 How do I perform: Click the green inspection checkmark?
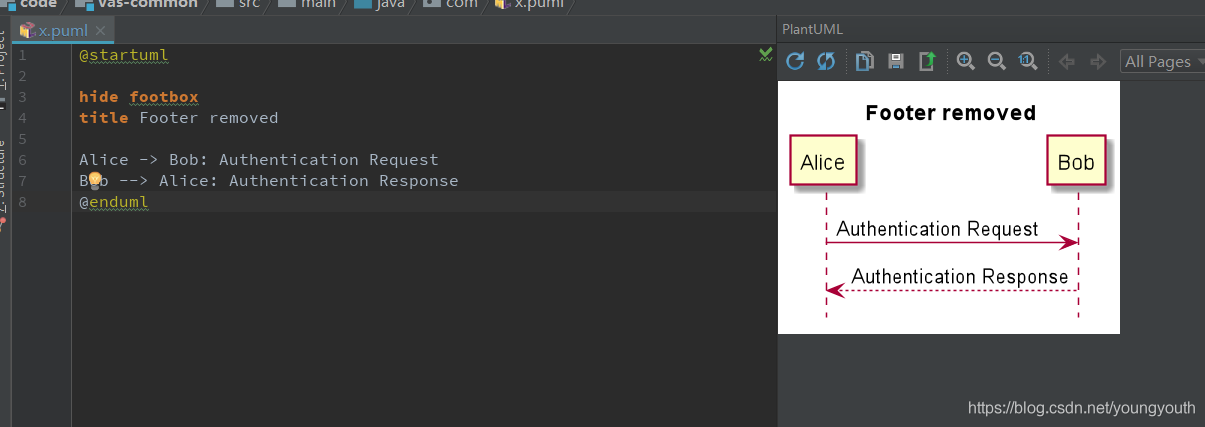766,53
